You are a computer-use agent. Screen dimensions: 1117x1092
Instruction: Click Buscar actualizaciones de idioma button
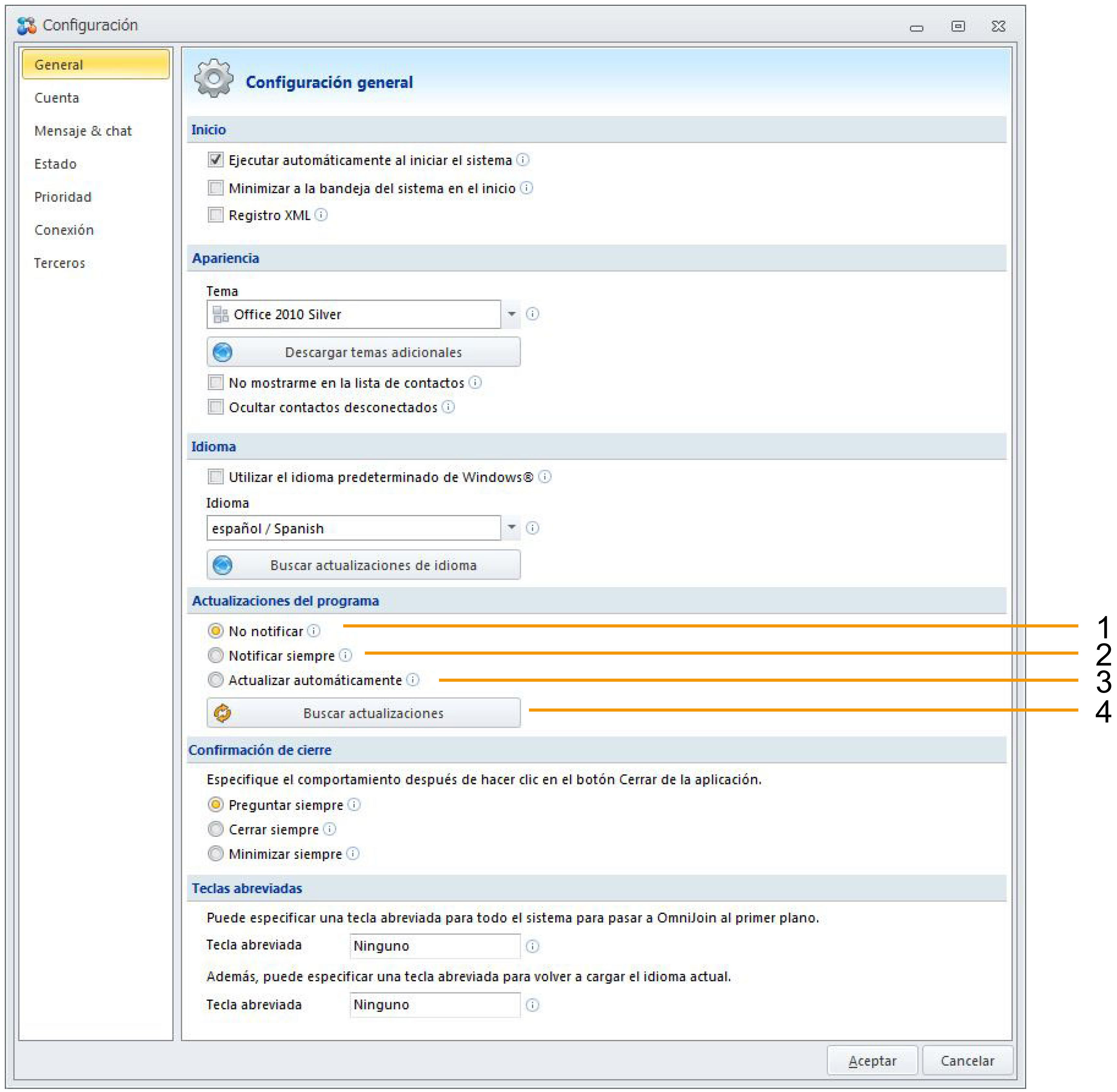pos(363,565)
